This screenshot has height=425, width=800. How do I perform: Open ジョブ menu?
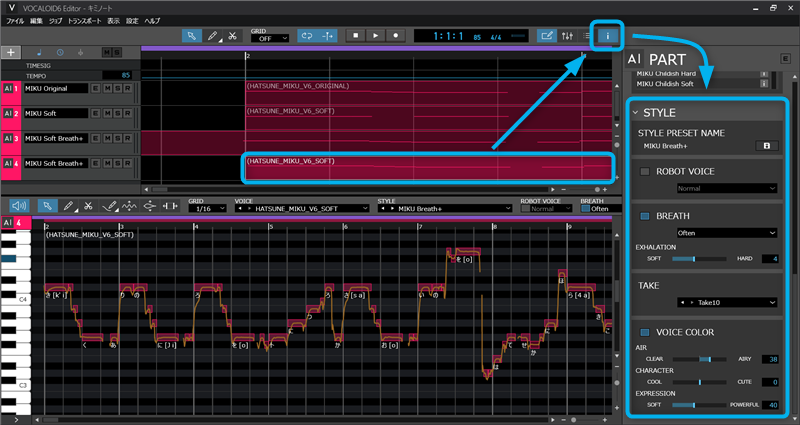[56, 21]
